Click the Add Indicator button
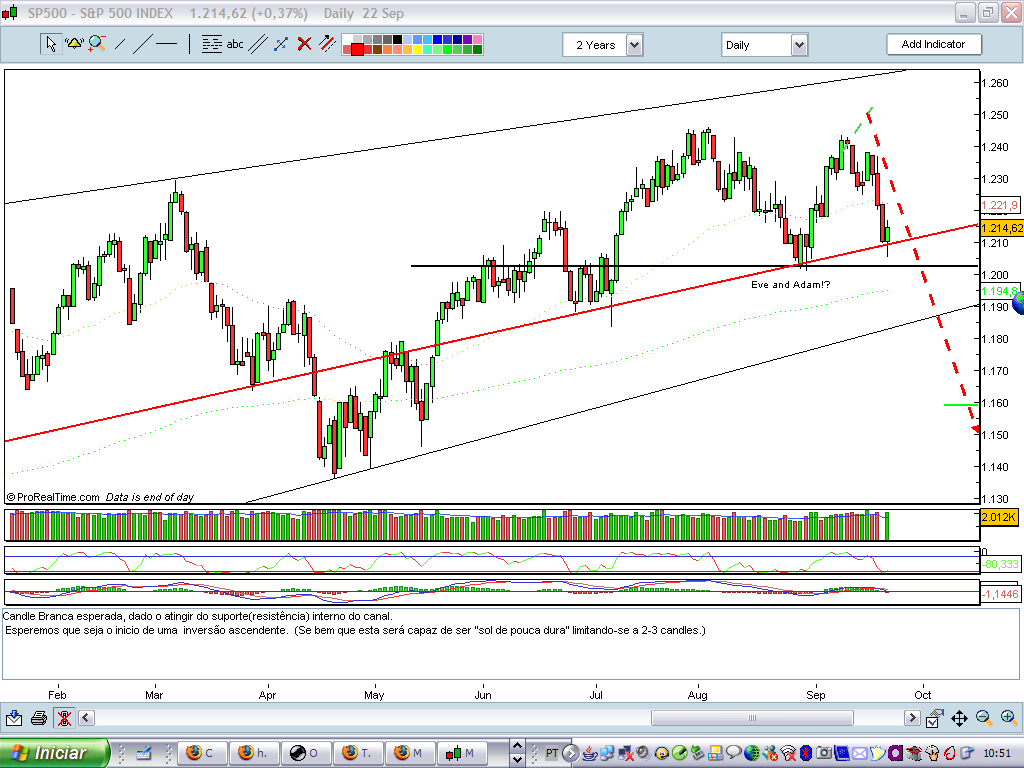Screen dimensions: 1024x768 (934, 44)
